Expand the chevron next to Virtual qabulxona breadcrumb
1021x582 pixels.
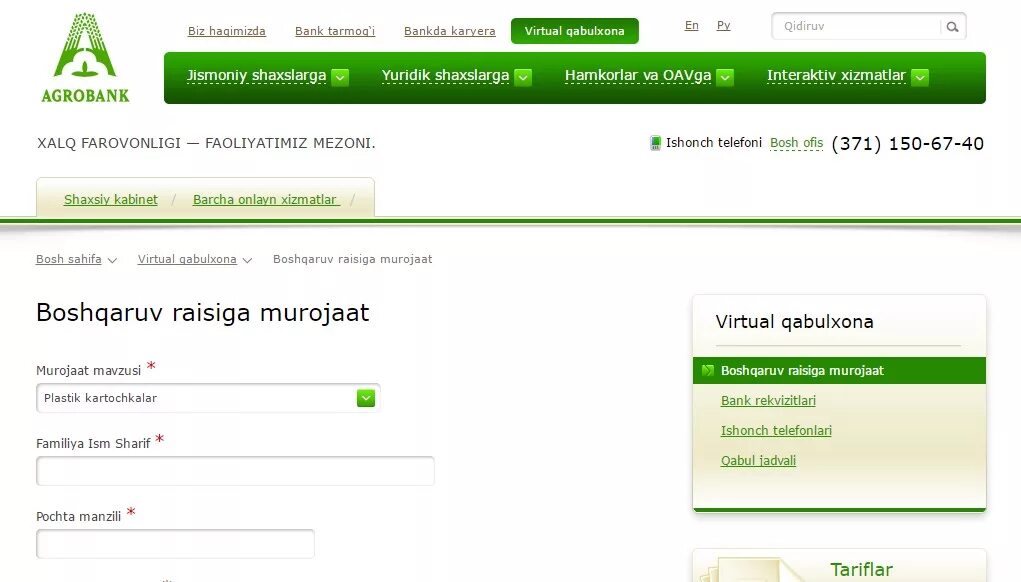[247, 260]
